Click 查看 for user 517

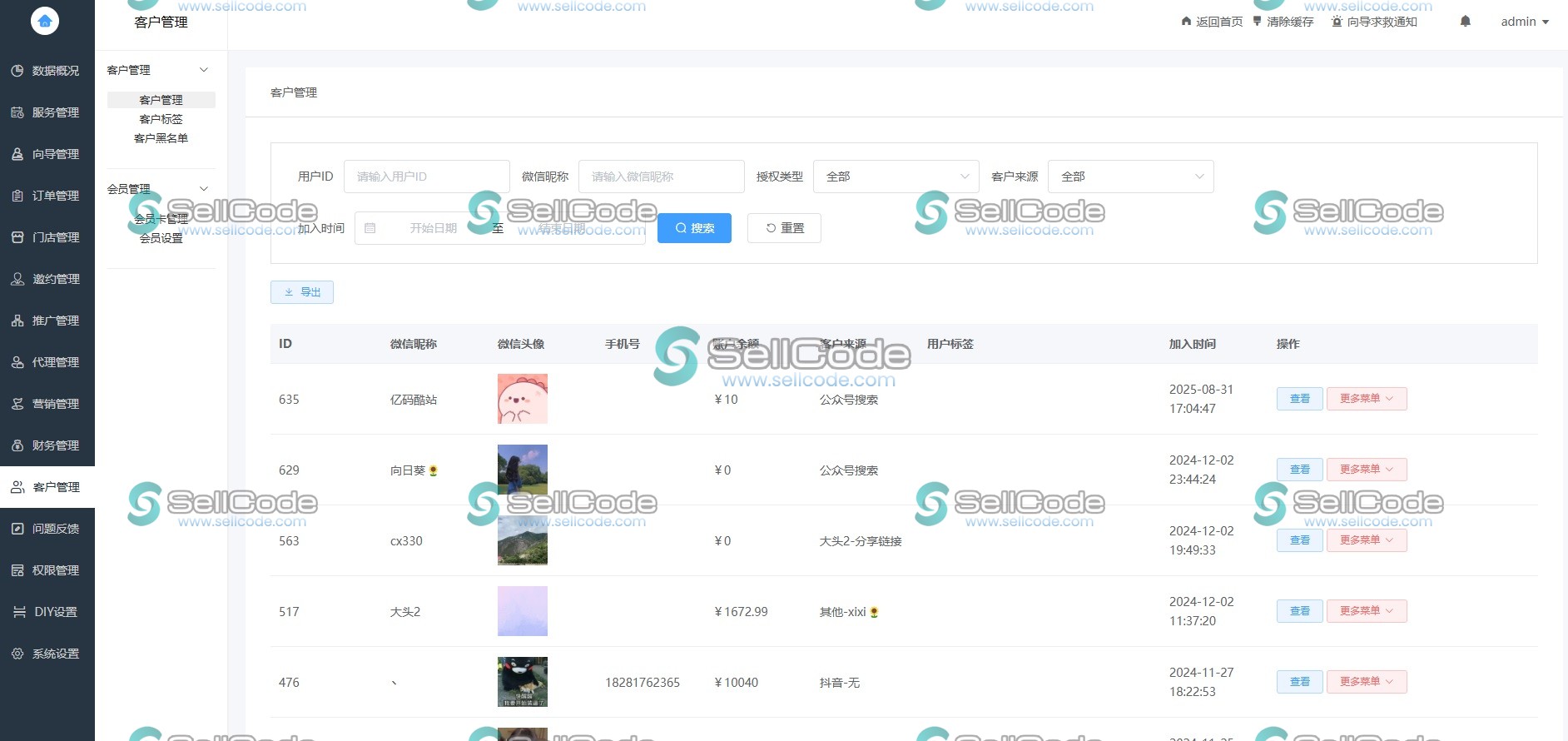(x=1299, y=611)
